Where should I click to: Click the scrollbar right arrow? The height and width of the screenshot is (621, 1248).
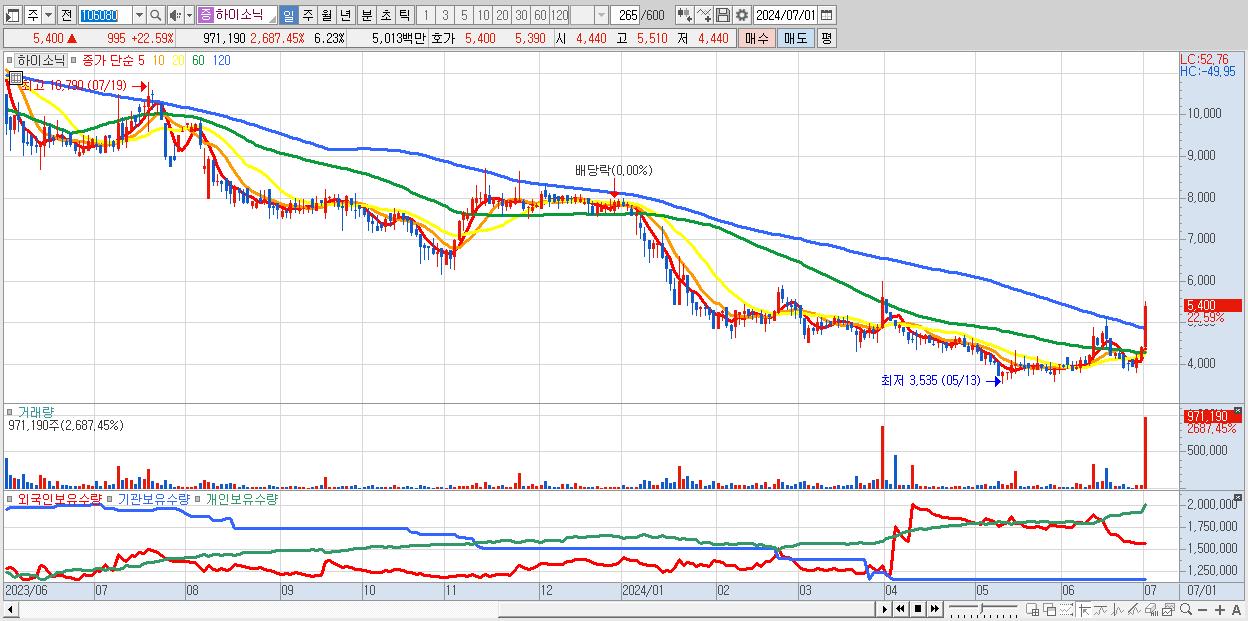[885, 609]
